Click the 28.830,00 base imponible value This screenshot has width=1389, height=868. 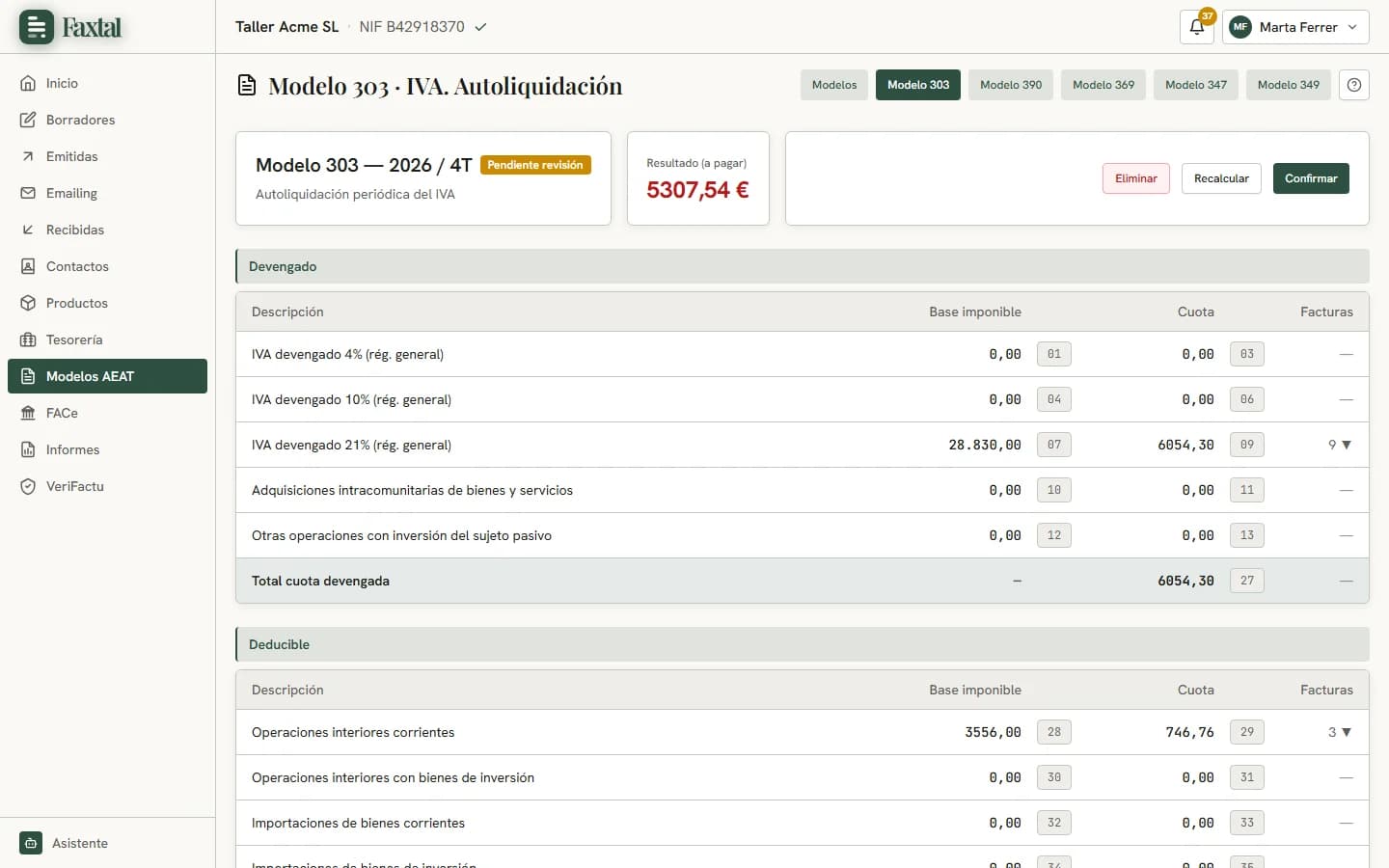click(985, 445)
